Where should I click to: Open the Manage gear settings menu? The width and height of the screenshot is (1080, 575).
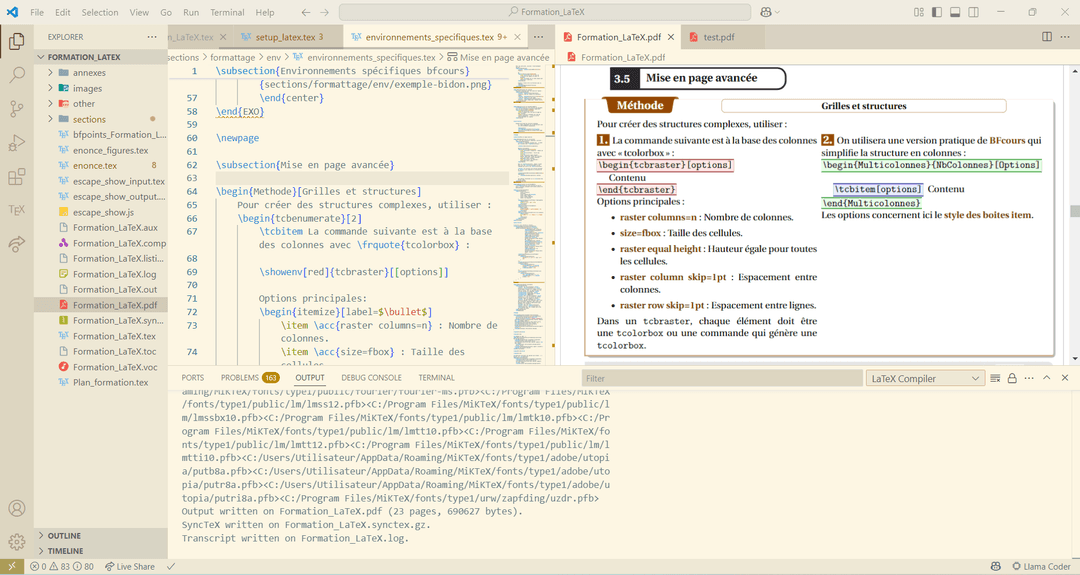point(17,542)
